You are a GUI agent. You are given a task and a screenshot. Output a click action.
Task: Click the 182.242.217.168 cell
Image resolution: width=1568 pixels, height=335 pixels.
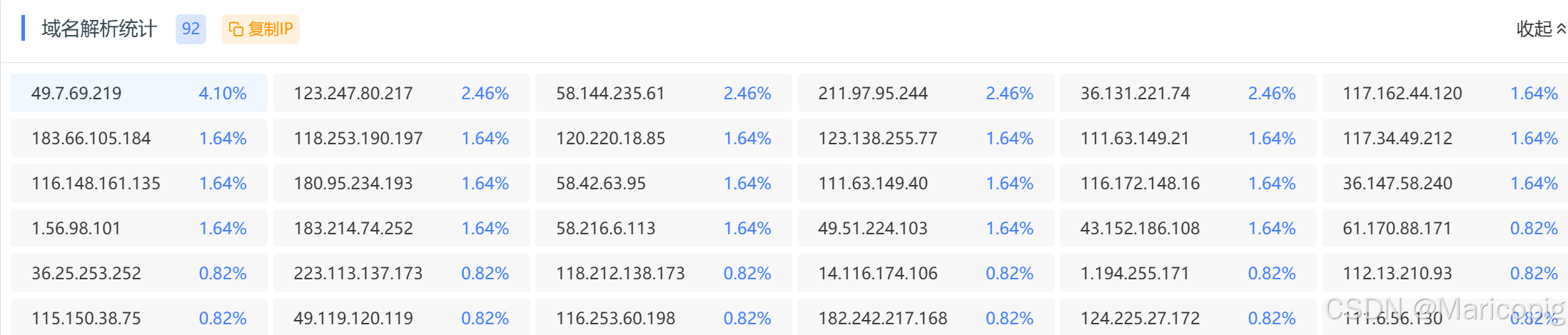pyautogui.click(x=926, y=317)
